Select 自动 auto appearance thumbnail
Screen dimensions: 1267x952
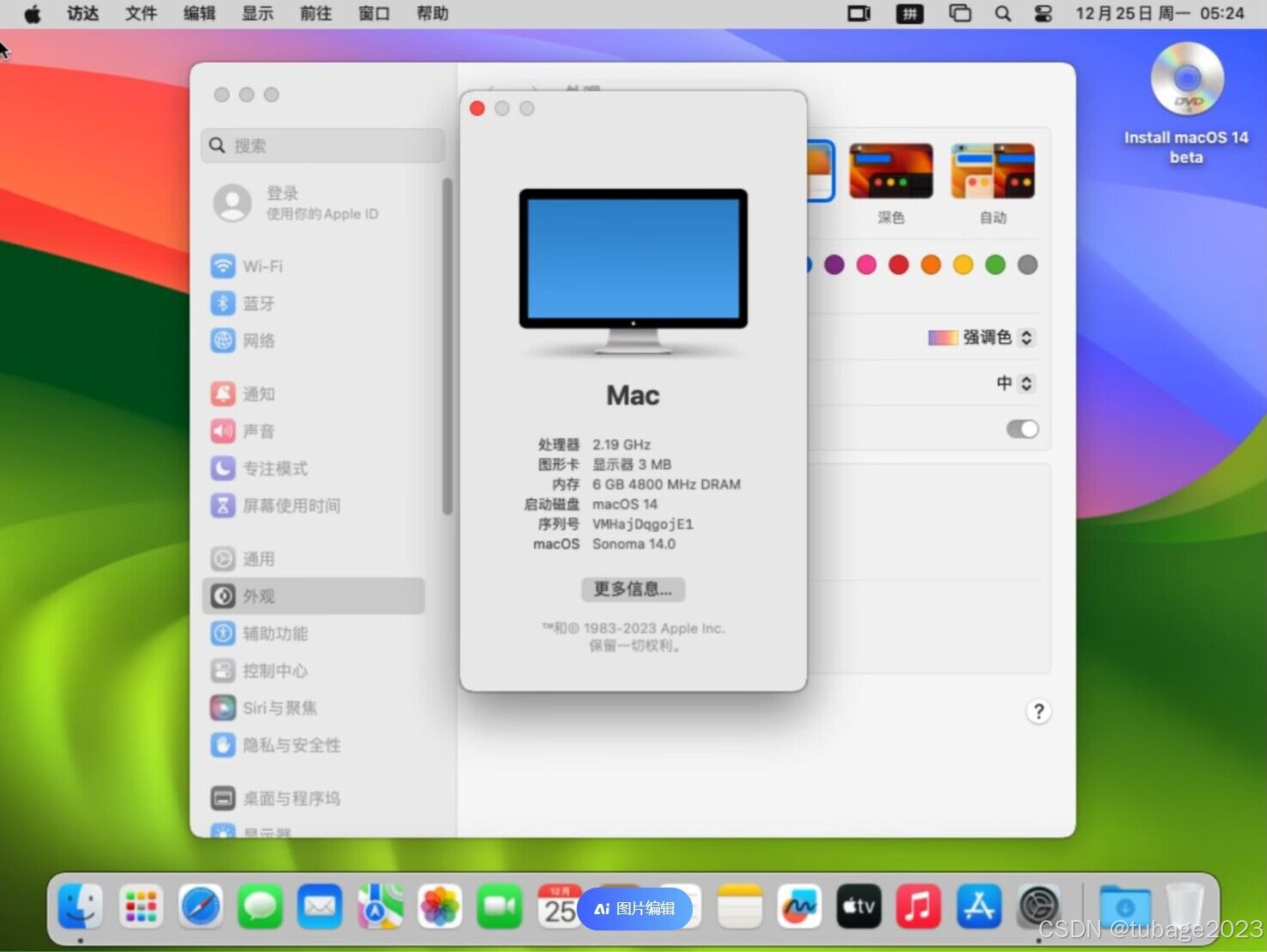(993, 172)
